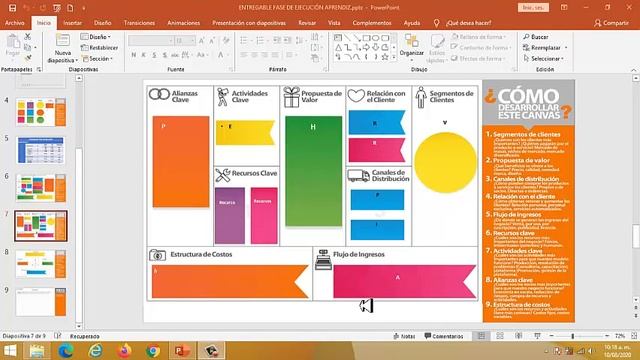Select slide 4 thumbnail
Image resolution: width=640 pixels, height=360 pixels.
[41, 112]
